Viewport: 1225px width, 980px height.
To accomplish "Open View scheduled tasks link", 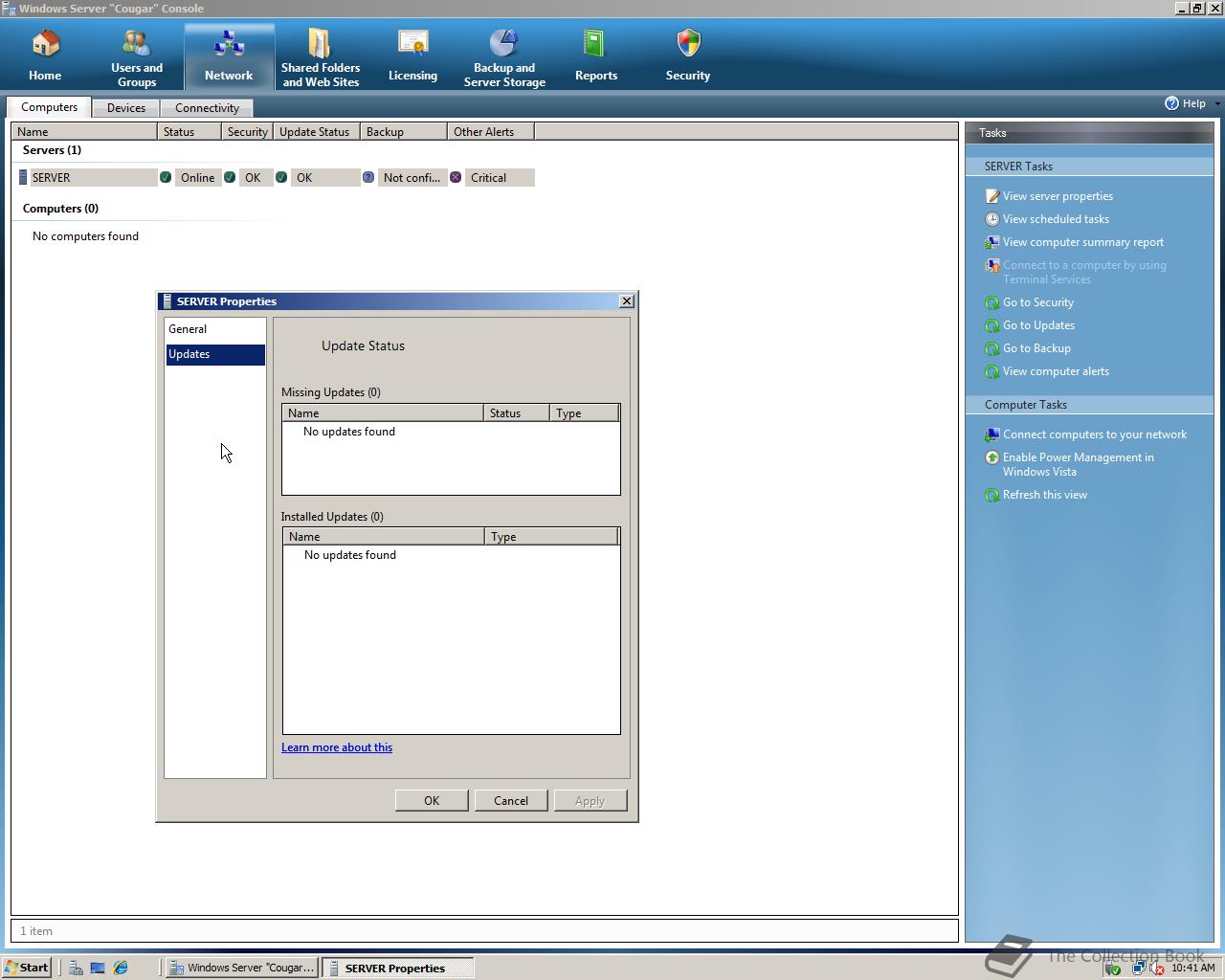I will point(1056,219).
